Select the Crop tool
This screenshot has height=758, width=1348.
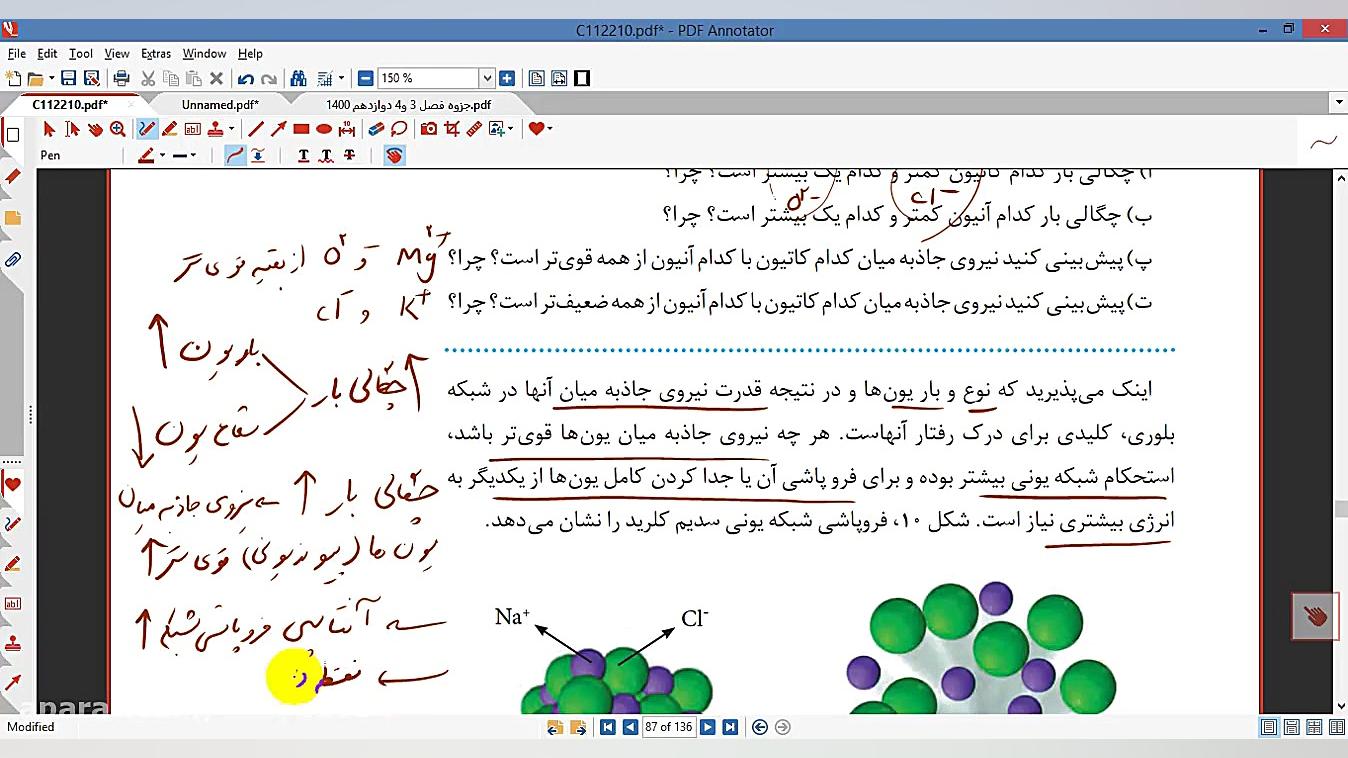coord(452,128)
